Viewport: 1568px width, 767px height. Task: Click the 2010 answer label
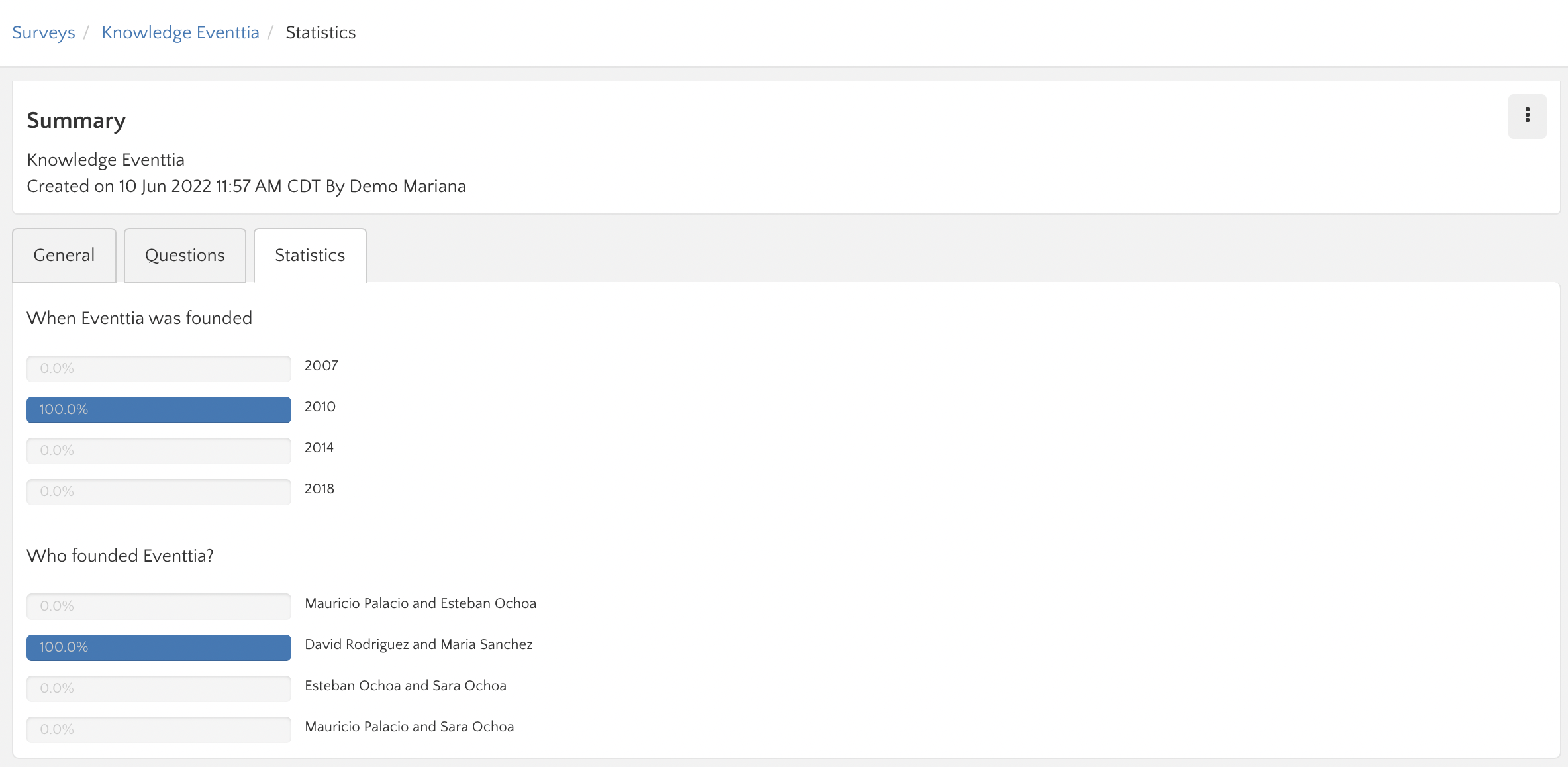coord(320,407)
